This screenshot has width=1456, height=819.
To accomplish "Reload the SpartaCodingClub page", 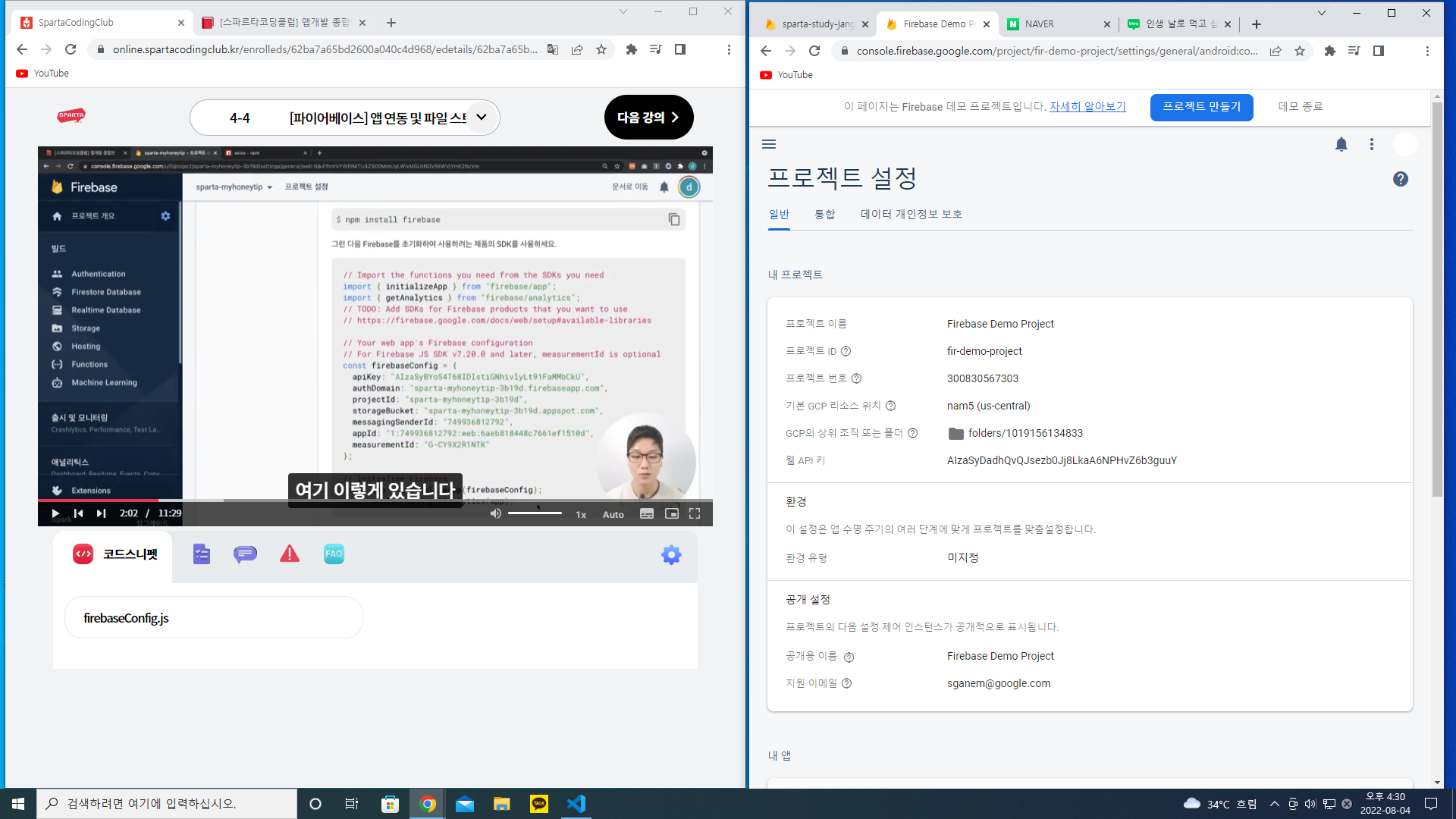I will click(71, 49).
